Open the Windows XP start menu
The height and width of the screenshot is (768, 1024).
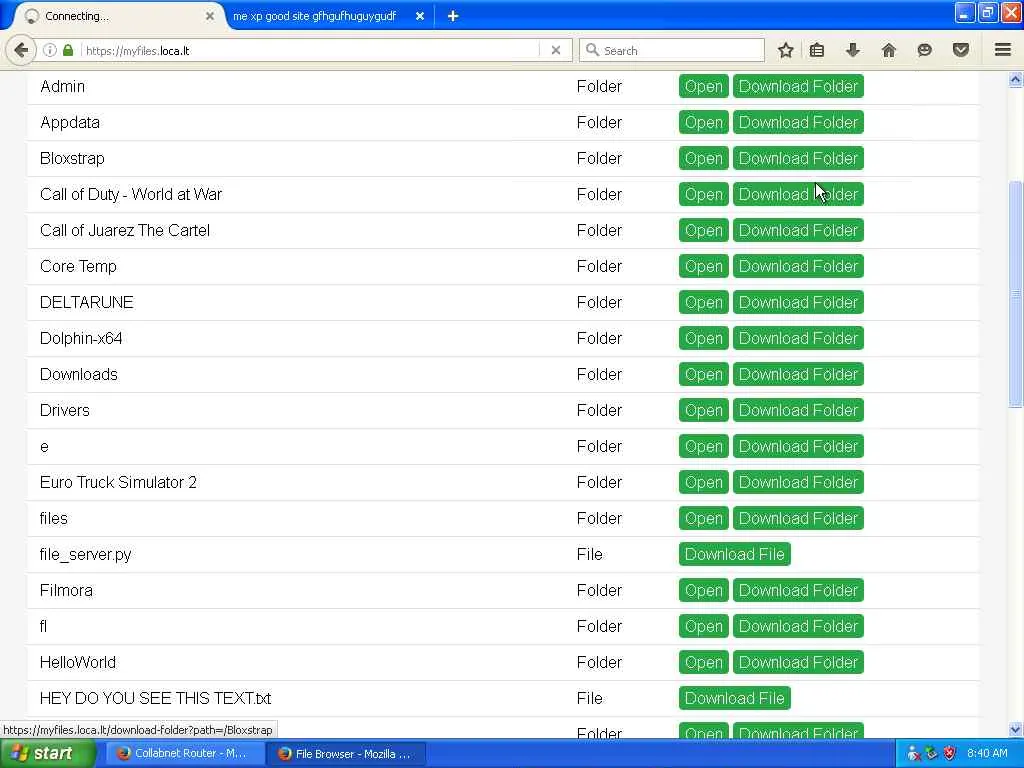[x=46, y=754]
